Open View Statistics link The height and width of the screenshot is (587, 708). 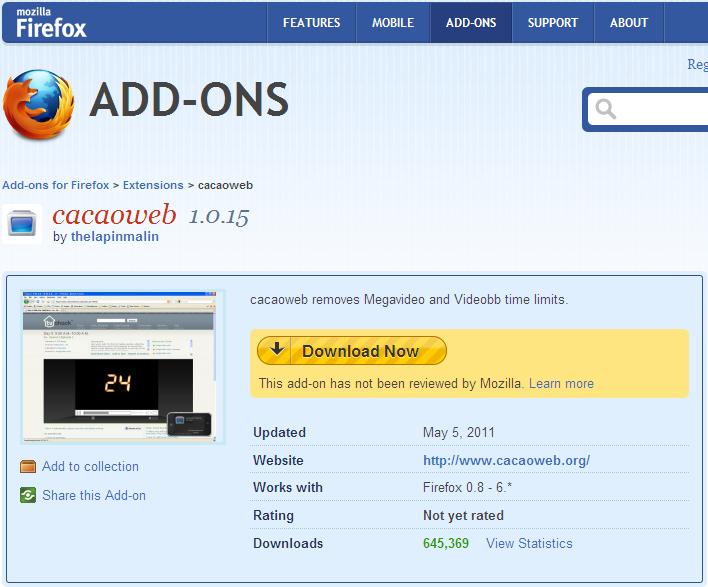[x=529, y=543]
